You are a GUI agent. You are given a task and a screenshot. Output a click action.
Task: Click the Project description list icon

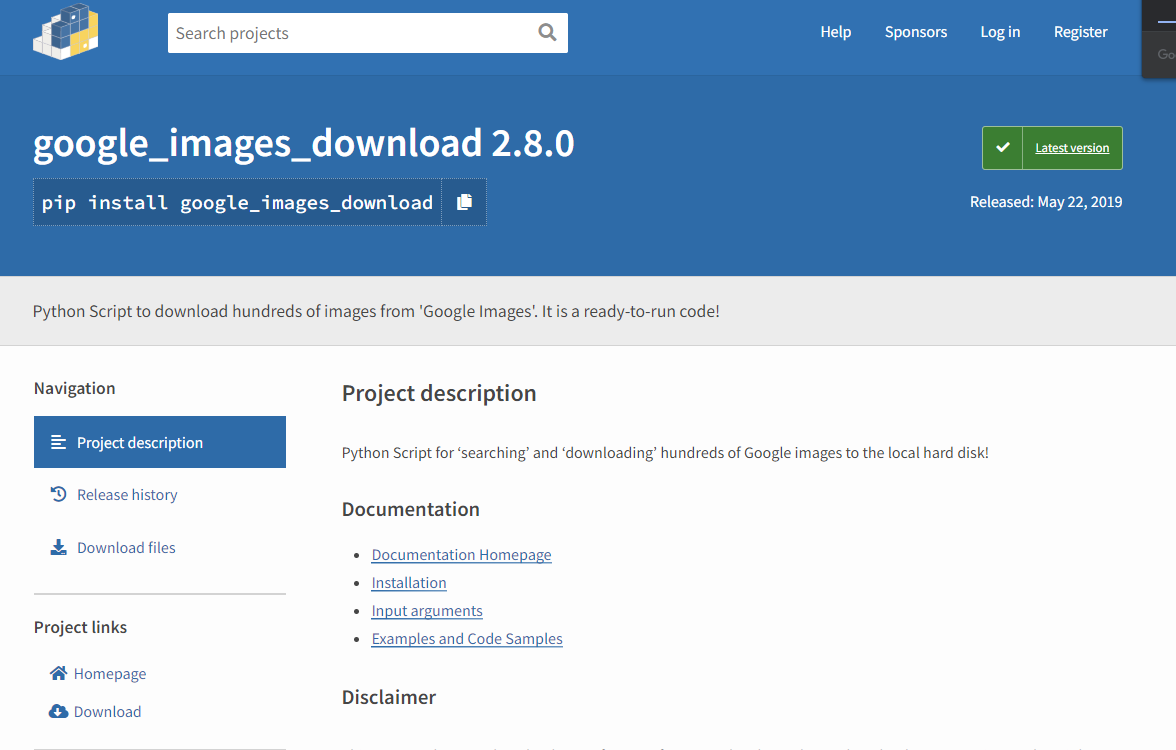click(x=58, y=442)
